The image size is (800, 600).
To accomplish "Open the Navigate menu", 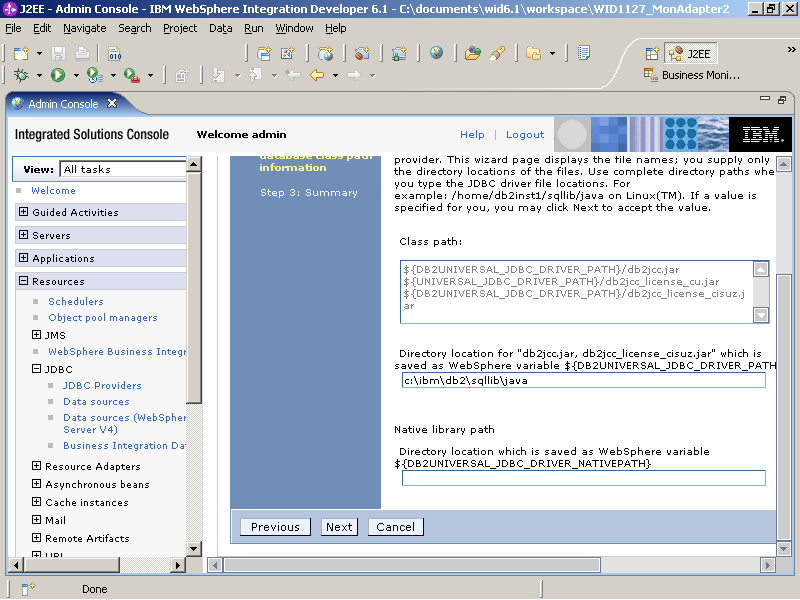I will coord(85,28).
